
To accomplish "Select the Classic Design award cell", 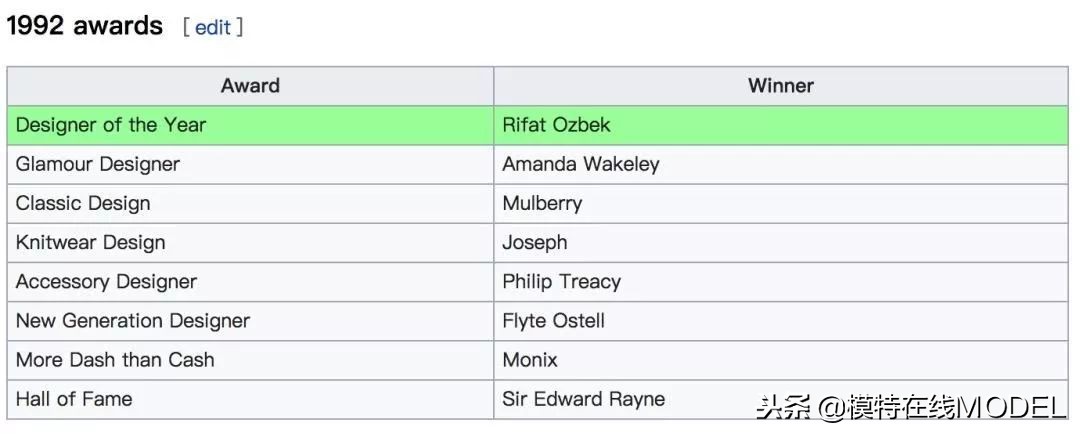I will tap(83, 203).
